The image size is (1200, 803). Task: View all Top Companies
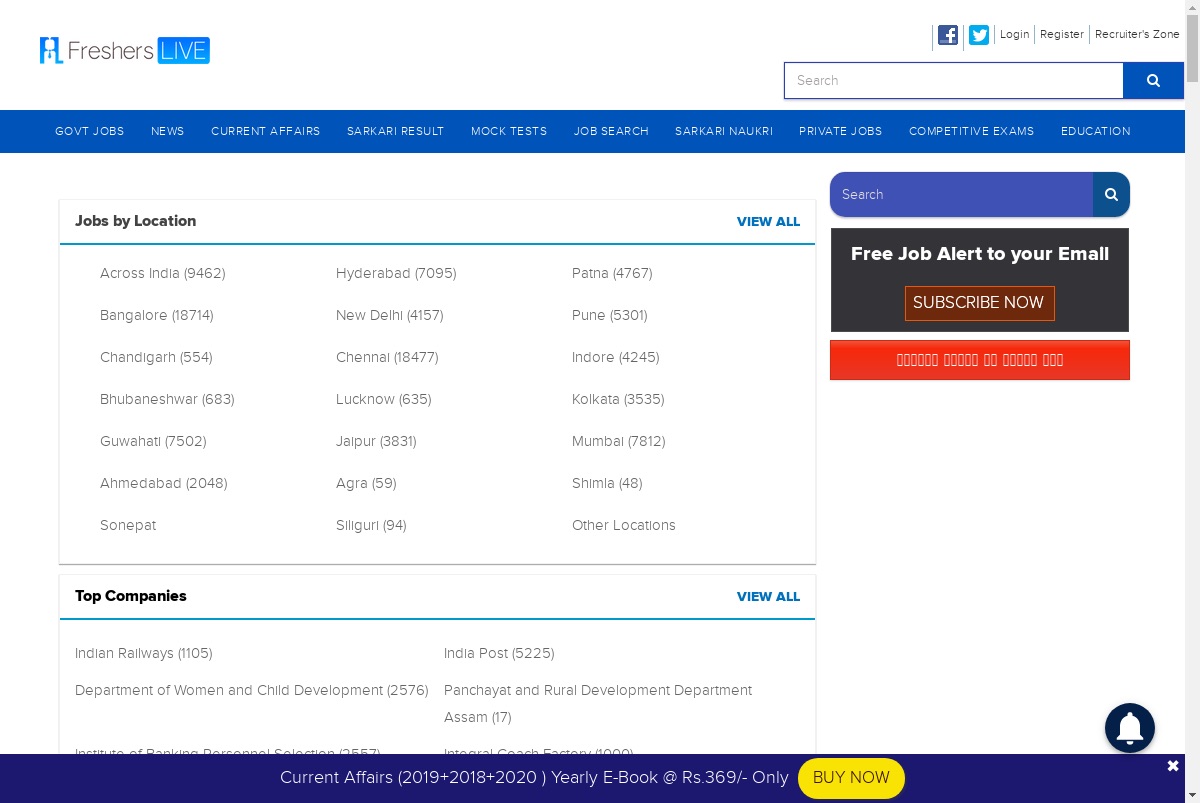coord(768,597)
